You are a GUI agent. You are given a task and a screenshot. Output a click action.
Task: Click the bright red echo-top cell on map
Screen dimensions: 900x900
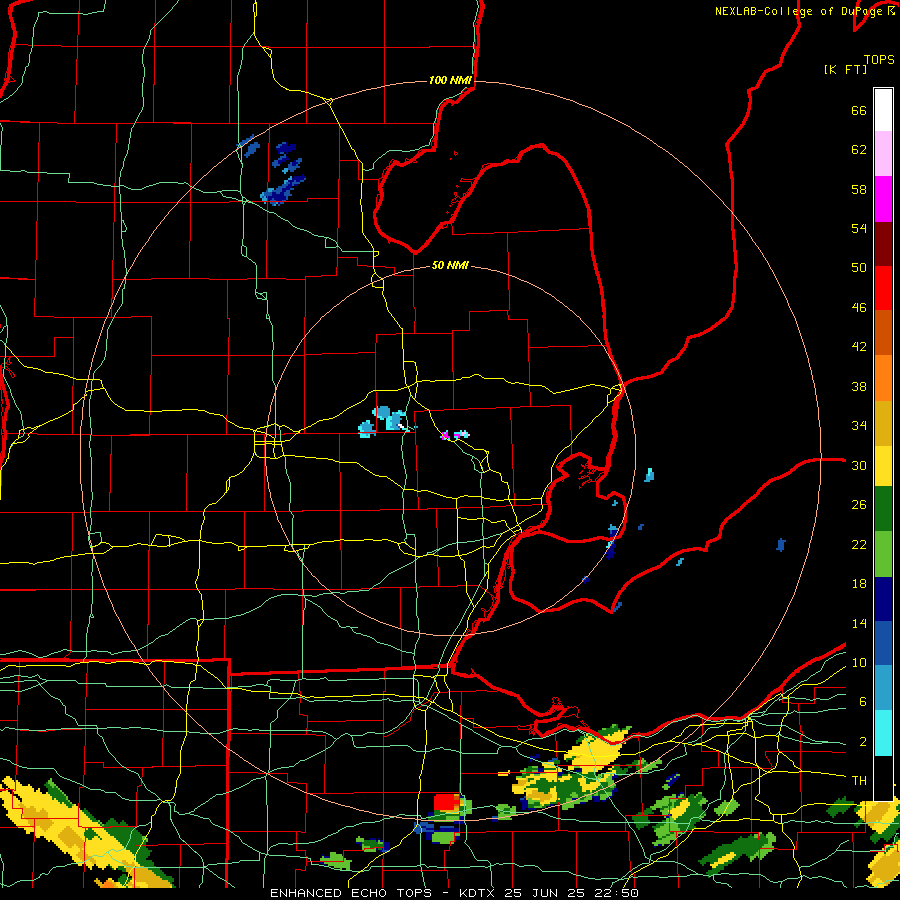[x=446, y=802]
